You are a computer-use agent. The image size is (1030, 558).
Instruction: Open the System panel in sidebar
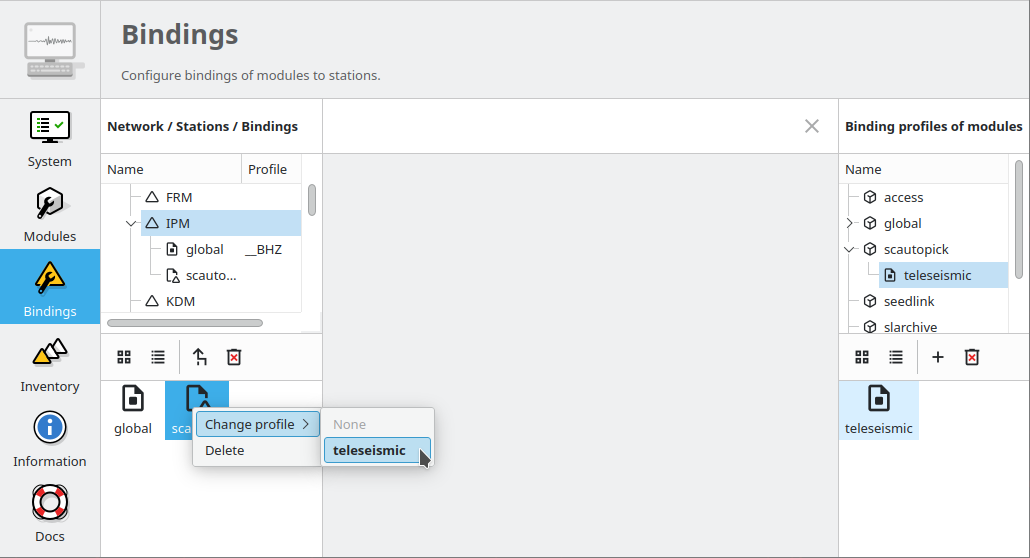50,139
